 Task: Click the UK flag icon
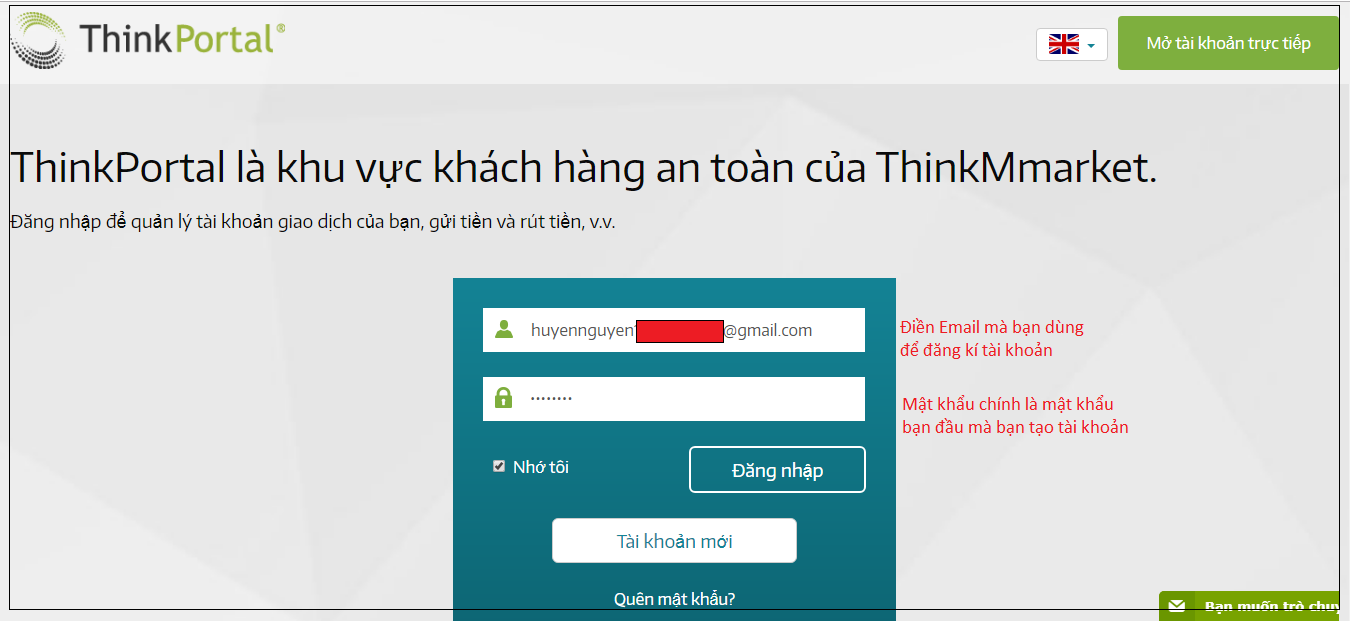click(1064, 44)
